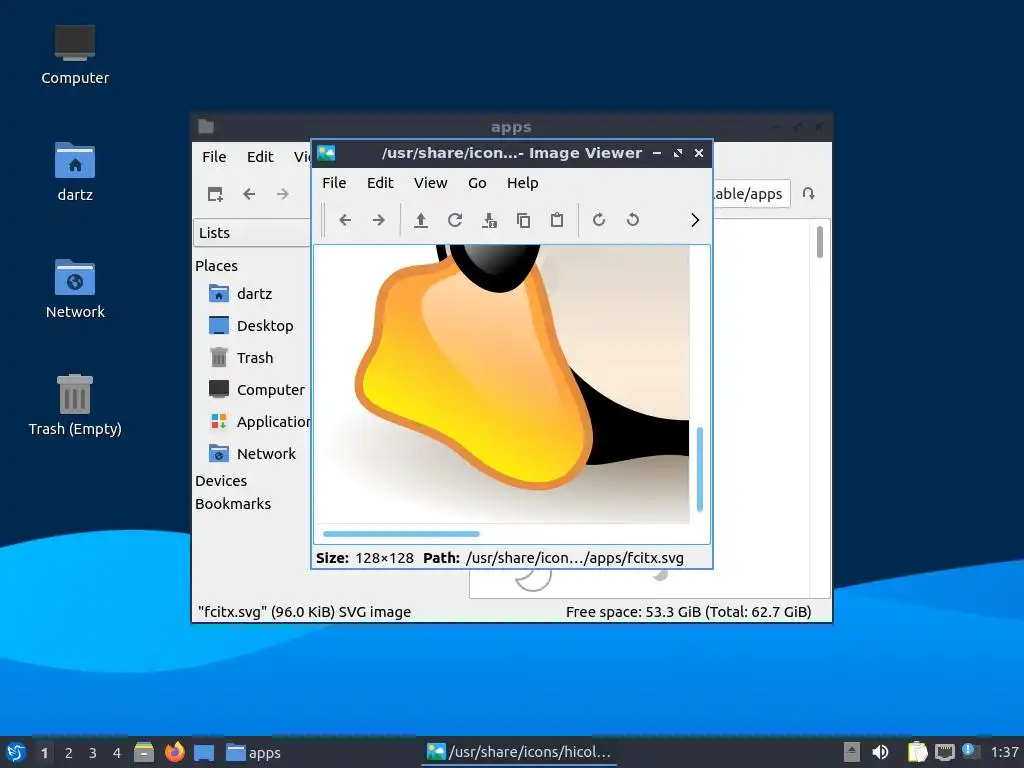Open the volume control tray icon
The width and height of the screenshot is (1024, 768).
tap(880, 752)
